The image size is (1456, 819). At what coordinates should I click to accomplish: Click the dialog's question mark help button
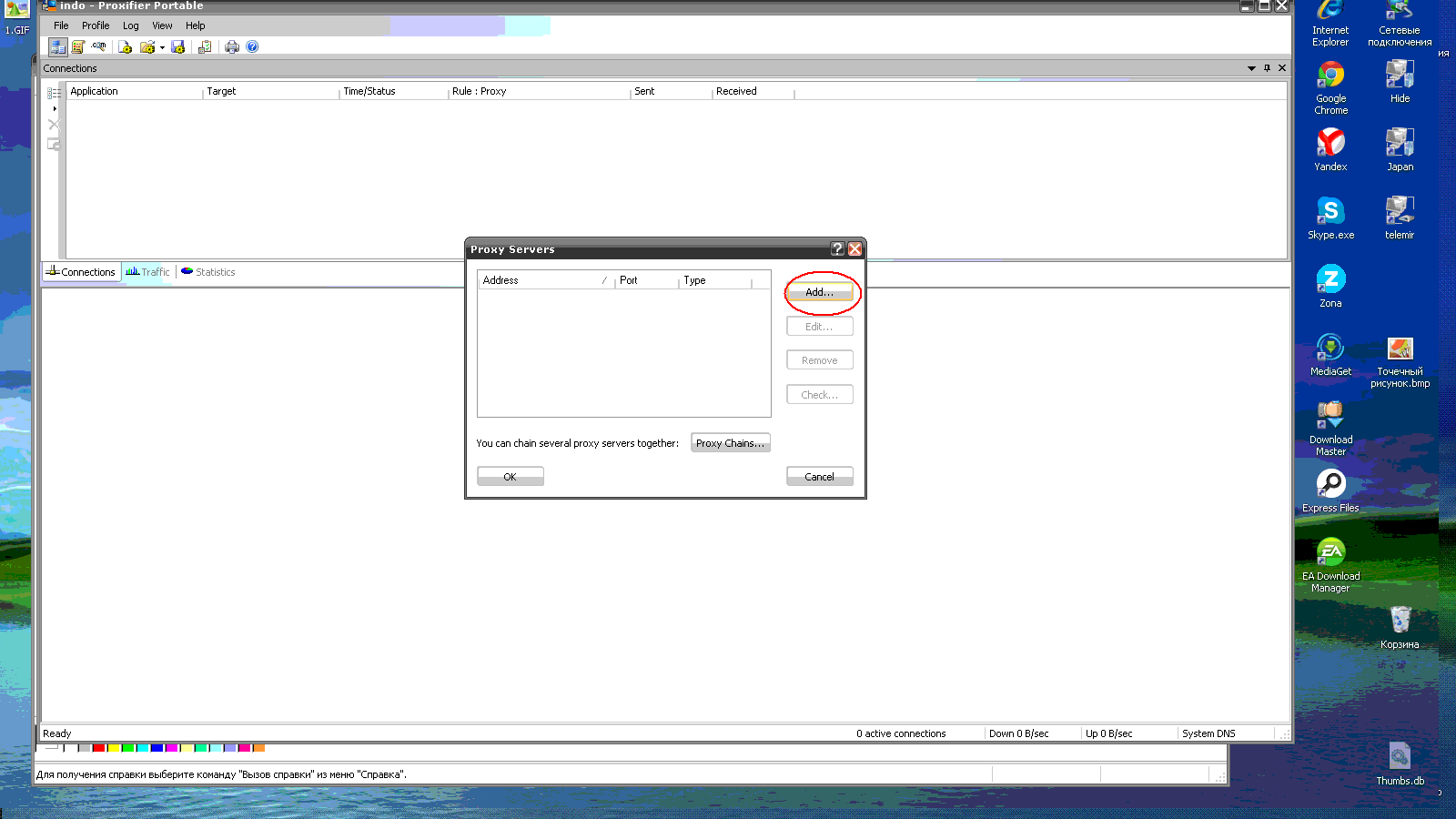coord(838,249)
